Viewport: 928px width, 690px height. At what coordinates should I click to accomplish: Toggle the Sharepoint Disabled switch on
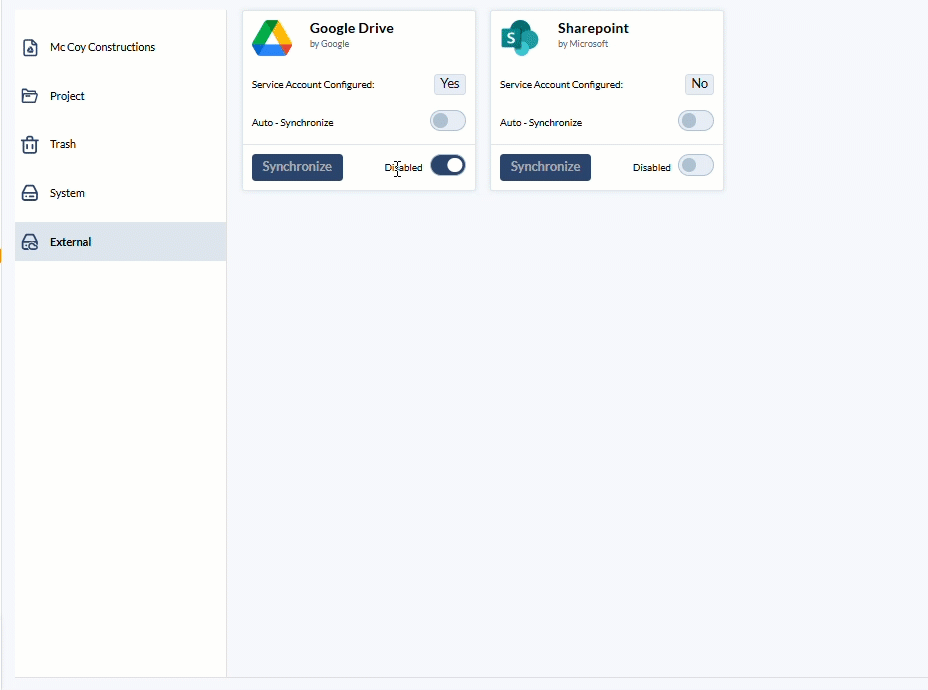[x=696, y=166]
